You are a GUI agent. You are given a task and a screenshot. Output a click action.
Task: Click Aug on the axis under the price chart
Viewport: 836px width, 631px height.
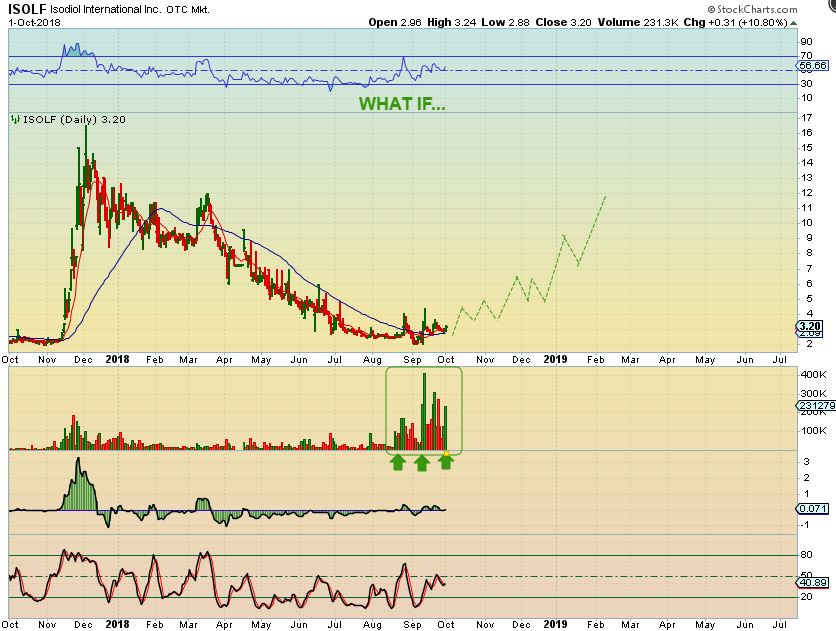pyautogui.click(x=372, y=360)
